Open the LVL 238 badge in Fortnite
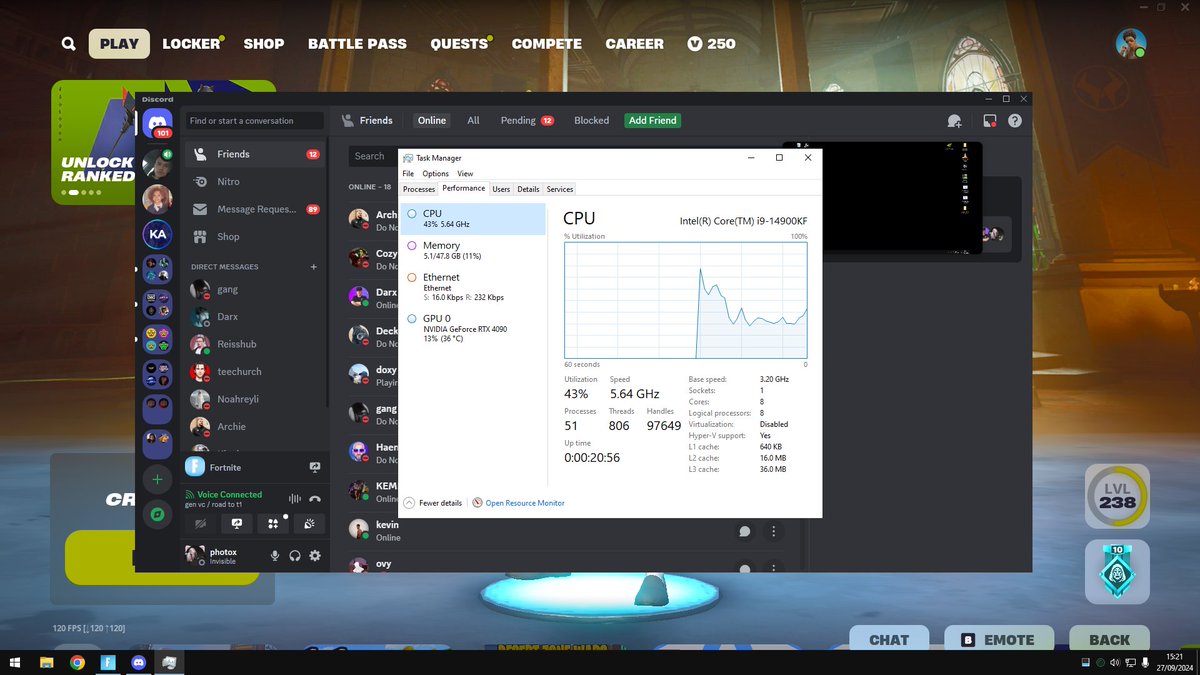The image size is (1200, 675). (1116, 494)
